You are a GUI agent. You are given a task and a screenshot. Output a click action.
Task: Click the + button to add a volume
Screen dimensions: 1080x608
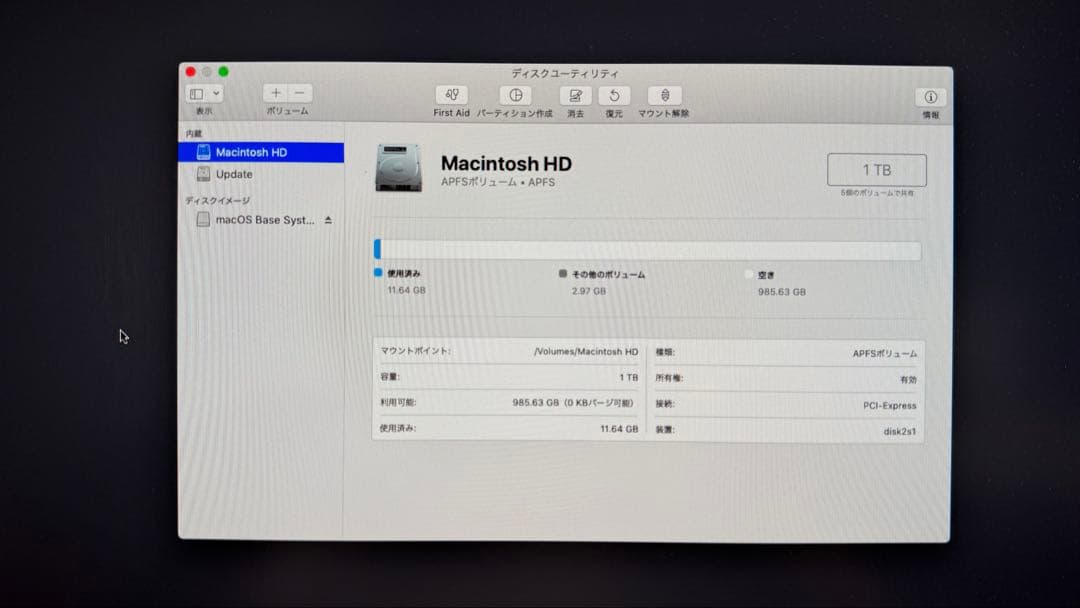pyautogui.click(x=275, y=92)
